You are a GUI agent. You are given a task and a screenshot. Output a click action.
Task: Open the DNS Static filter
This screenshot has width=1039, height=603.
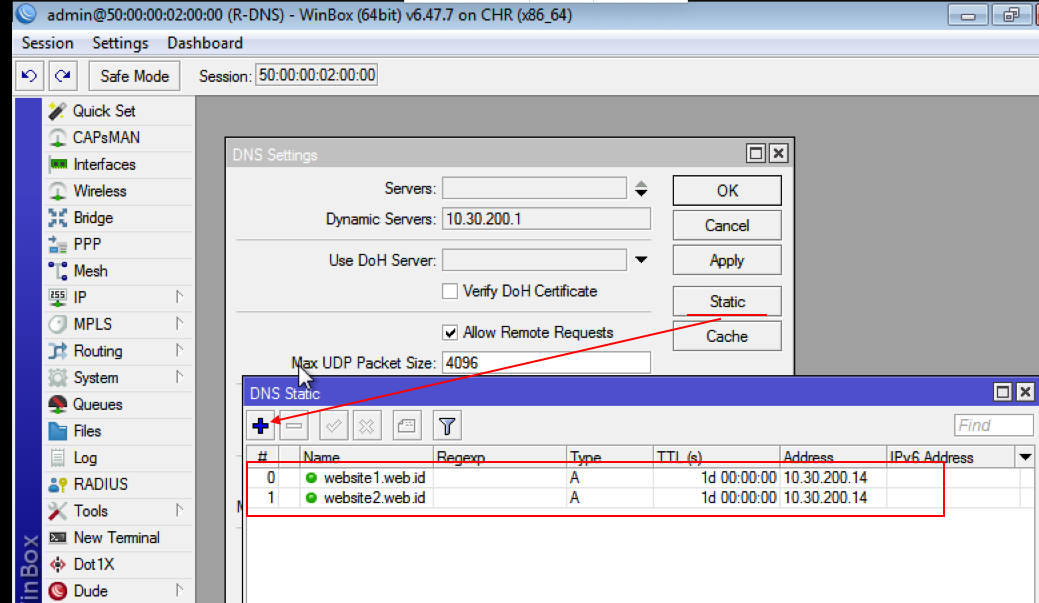(x=447, y=425)
